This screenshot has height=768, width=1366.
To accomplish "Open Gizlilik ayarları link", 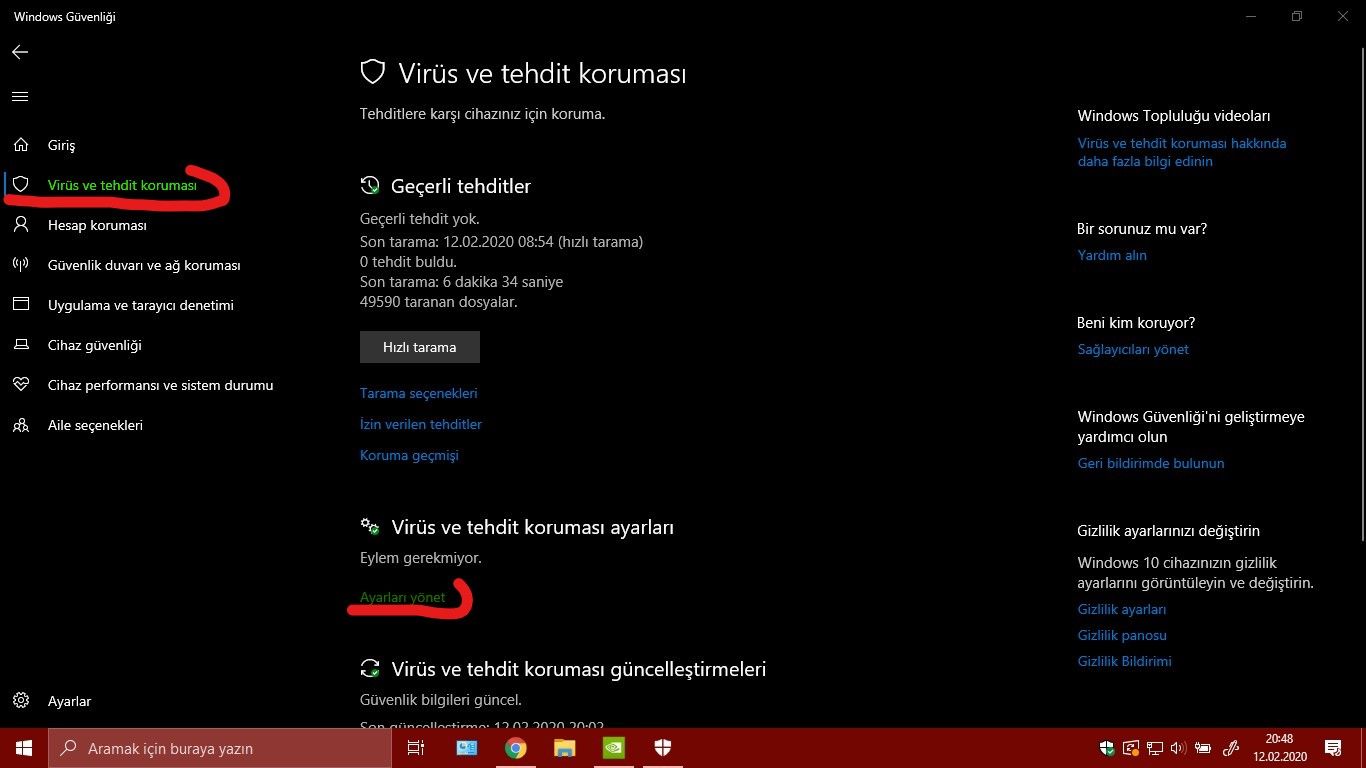I will [x=1122, y=609].
